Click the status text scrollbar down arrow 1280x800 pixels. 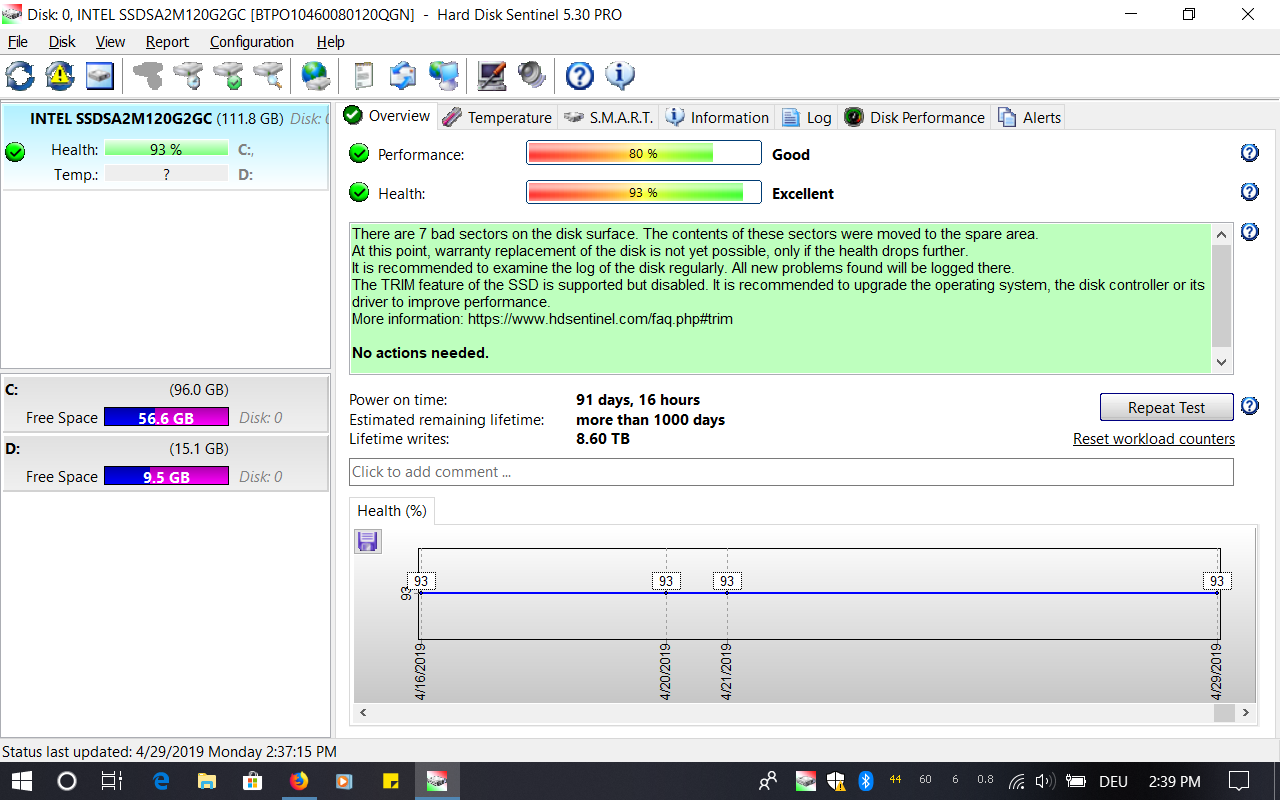(1221, 363)
